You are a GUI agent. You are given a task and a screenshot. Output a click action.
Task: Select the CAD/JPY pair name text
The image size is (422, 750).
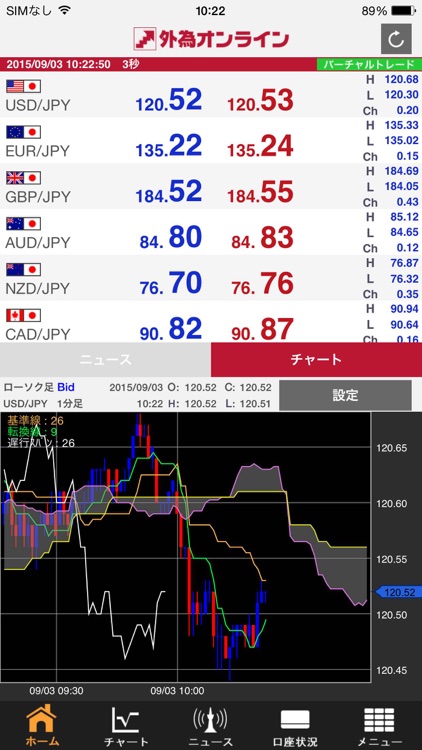(38, 333)
